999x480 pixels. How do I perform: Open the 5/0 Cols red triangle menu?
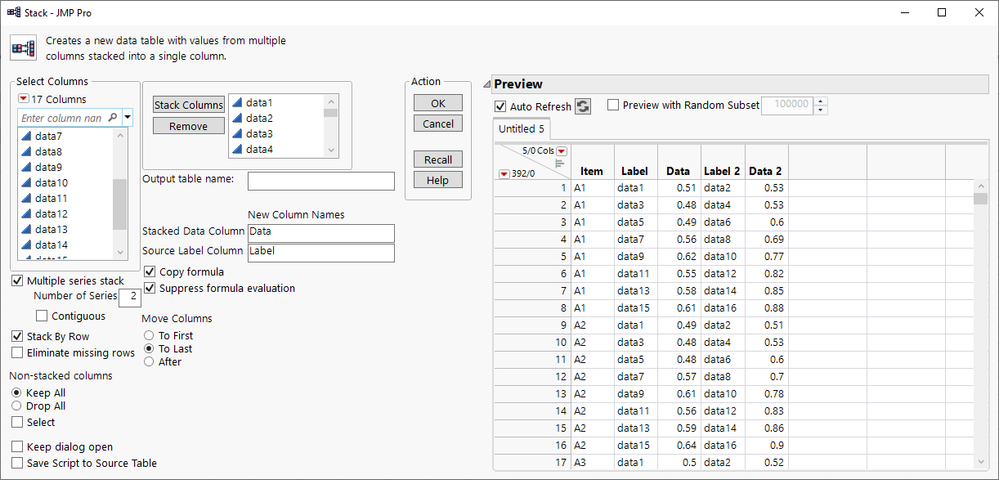pyautogui.click(x=561, y=150)
